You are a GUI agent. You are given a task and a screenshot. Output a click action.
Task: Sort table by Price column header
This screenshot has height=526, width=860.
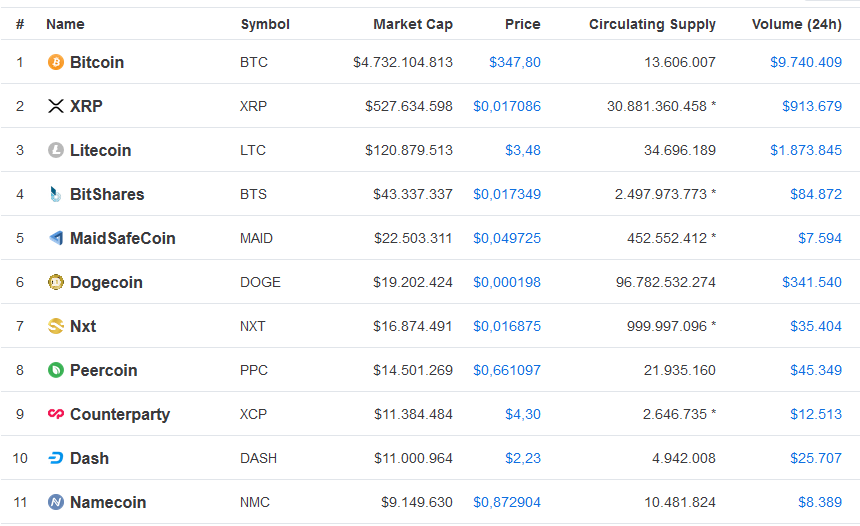pos(522,24)
